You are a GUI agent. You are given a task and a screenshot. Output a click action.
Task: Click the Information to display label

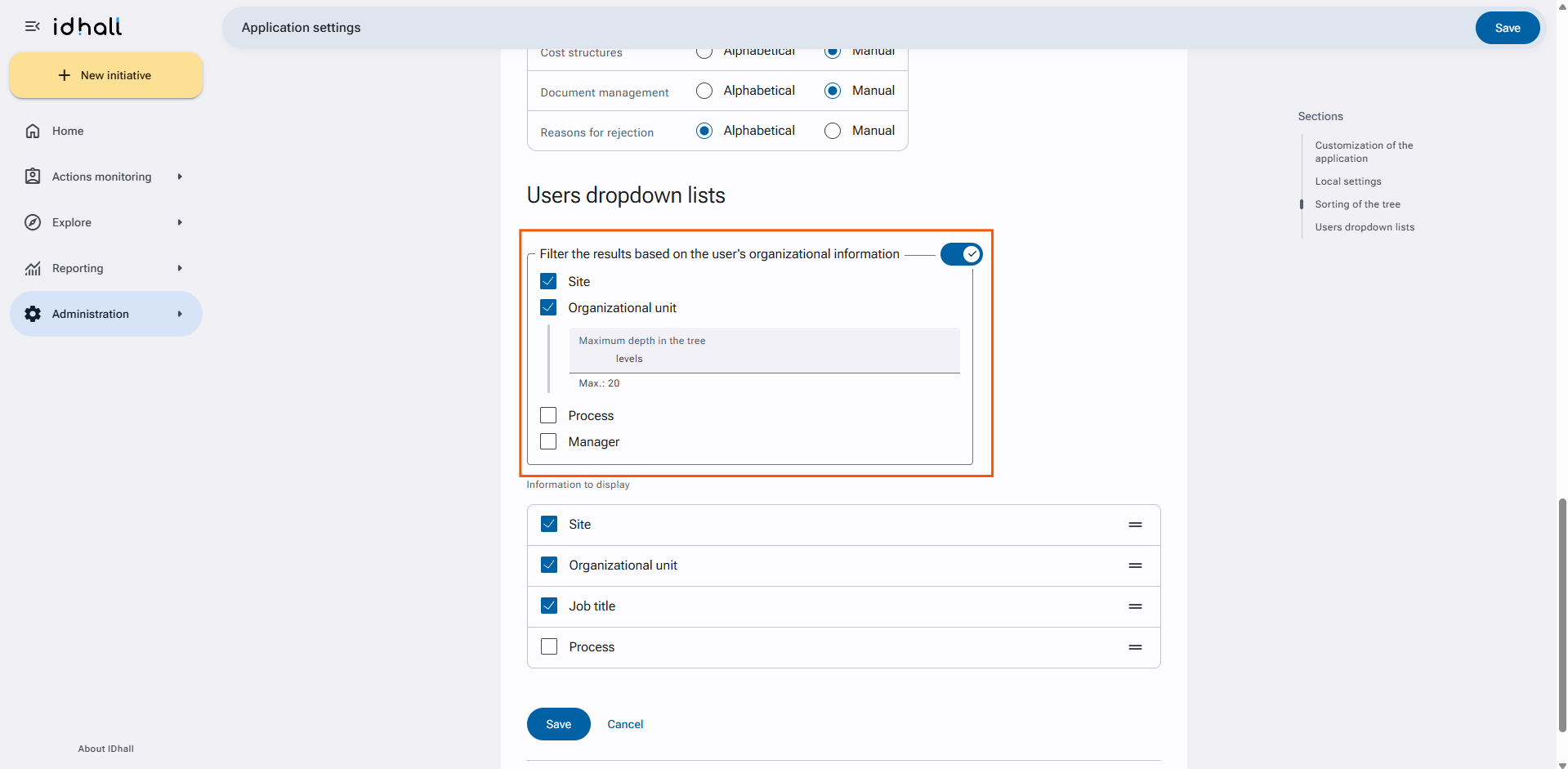(x=578, y=485)
